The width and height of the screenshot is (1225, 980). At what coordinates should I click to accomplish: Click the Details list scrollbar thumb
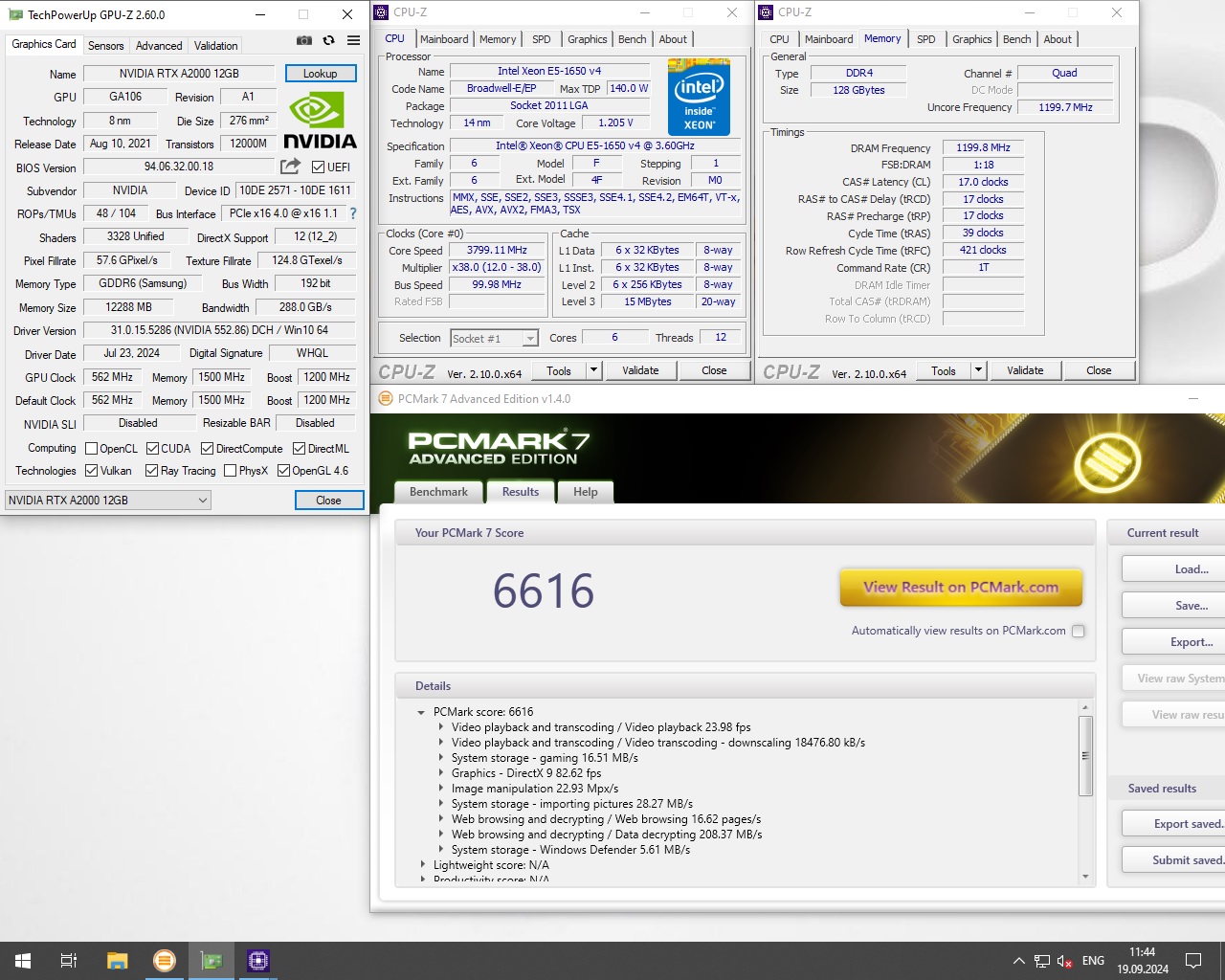(x=1085, y=755)
